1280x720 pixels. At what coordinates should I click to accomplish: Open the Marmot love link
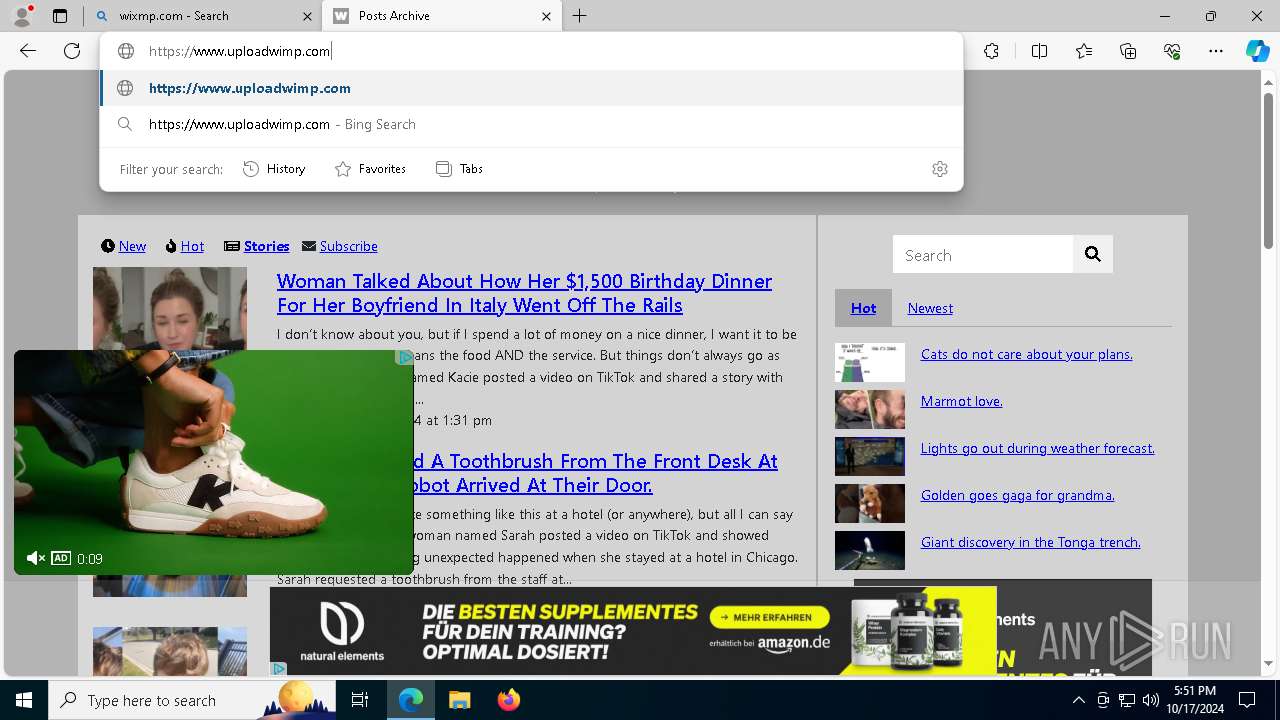coord(961,401)
